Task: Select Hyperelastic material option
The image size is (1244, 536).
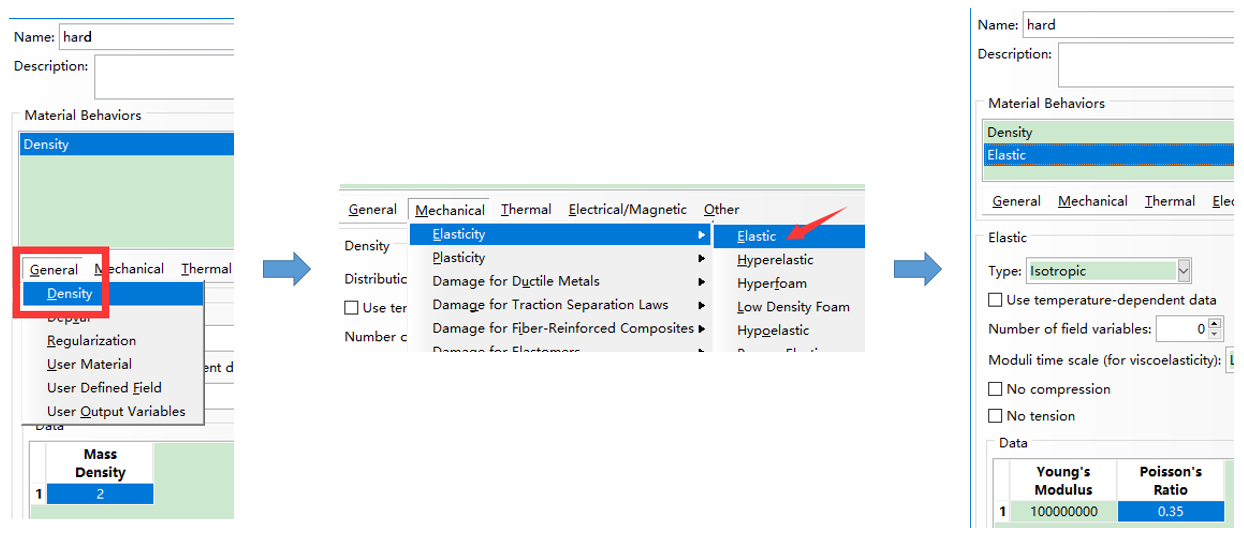Action: (775, 260)
